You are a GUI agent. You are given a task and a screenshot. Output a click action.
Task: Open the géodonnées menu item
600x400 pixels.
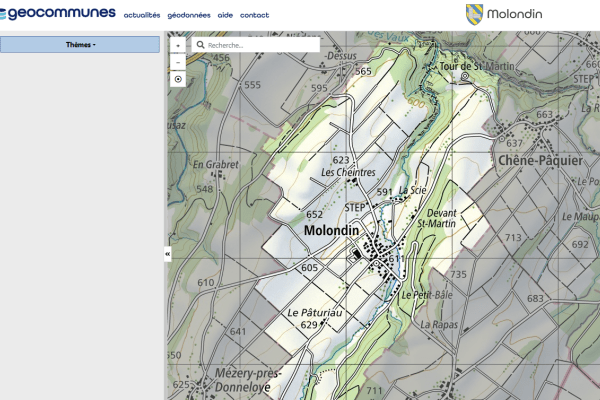point(189,15)
